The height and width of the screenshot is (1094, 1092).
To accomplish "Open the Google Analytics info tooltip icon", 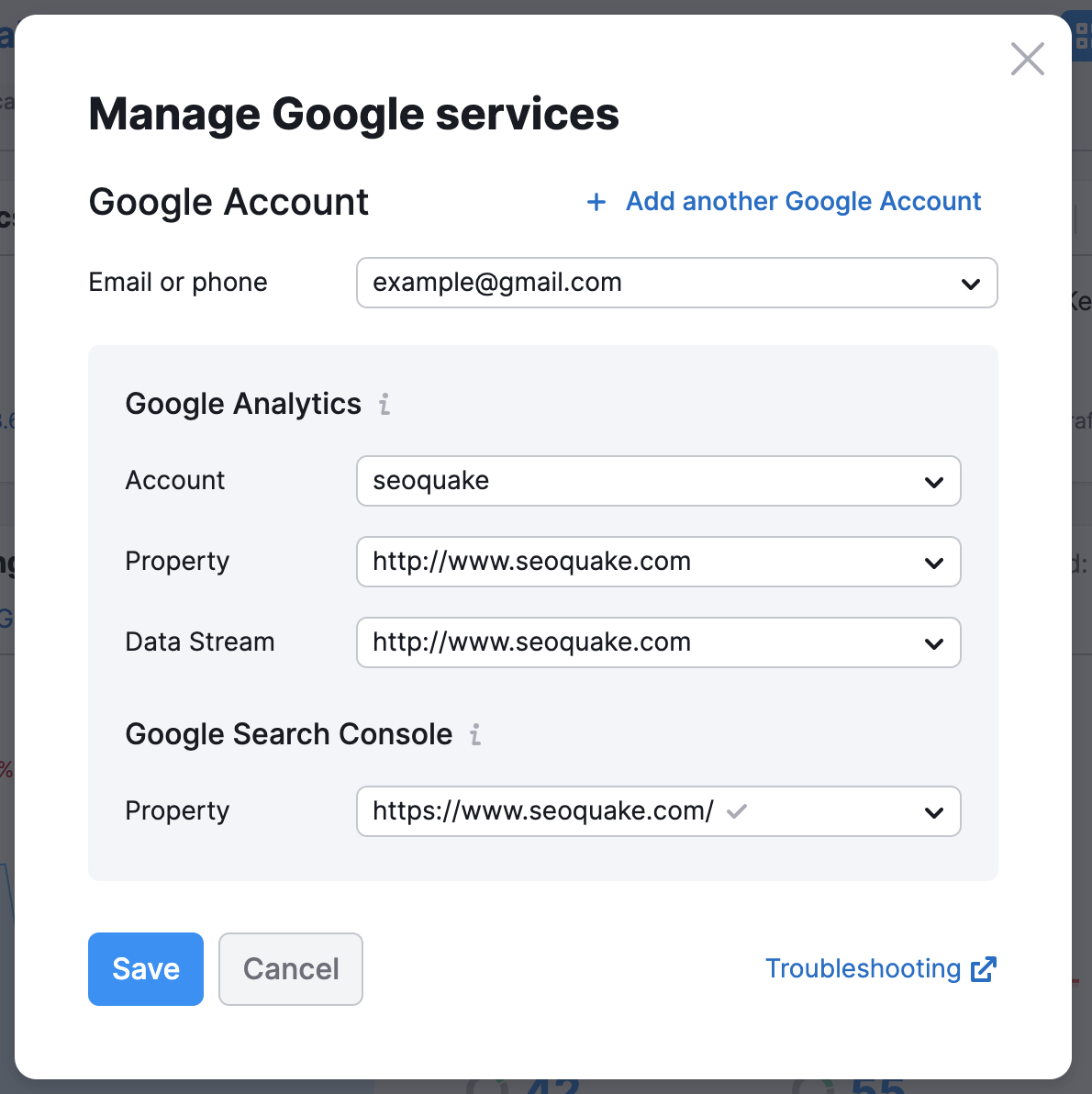I will (385, 404).
